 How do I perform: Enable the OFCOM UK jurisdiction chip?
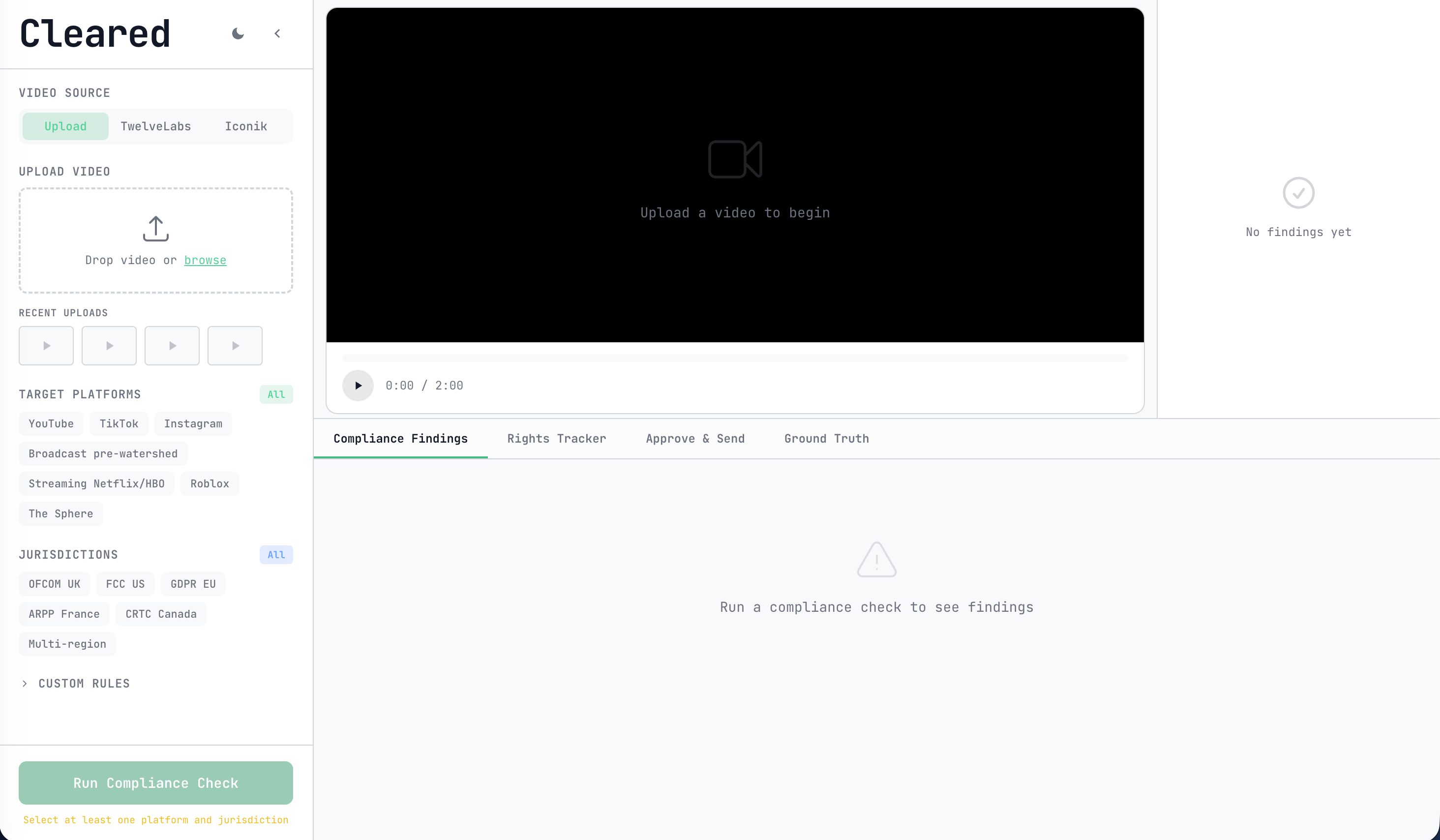click(x=54, y=584)
